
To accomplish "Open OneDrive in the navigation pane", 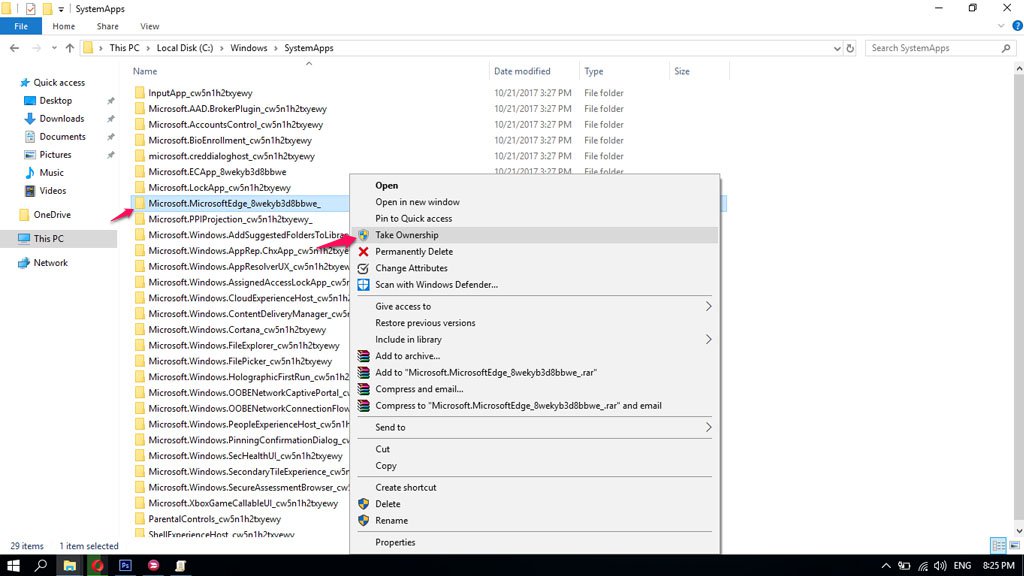I will [x=52, y=214].
